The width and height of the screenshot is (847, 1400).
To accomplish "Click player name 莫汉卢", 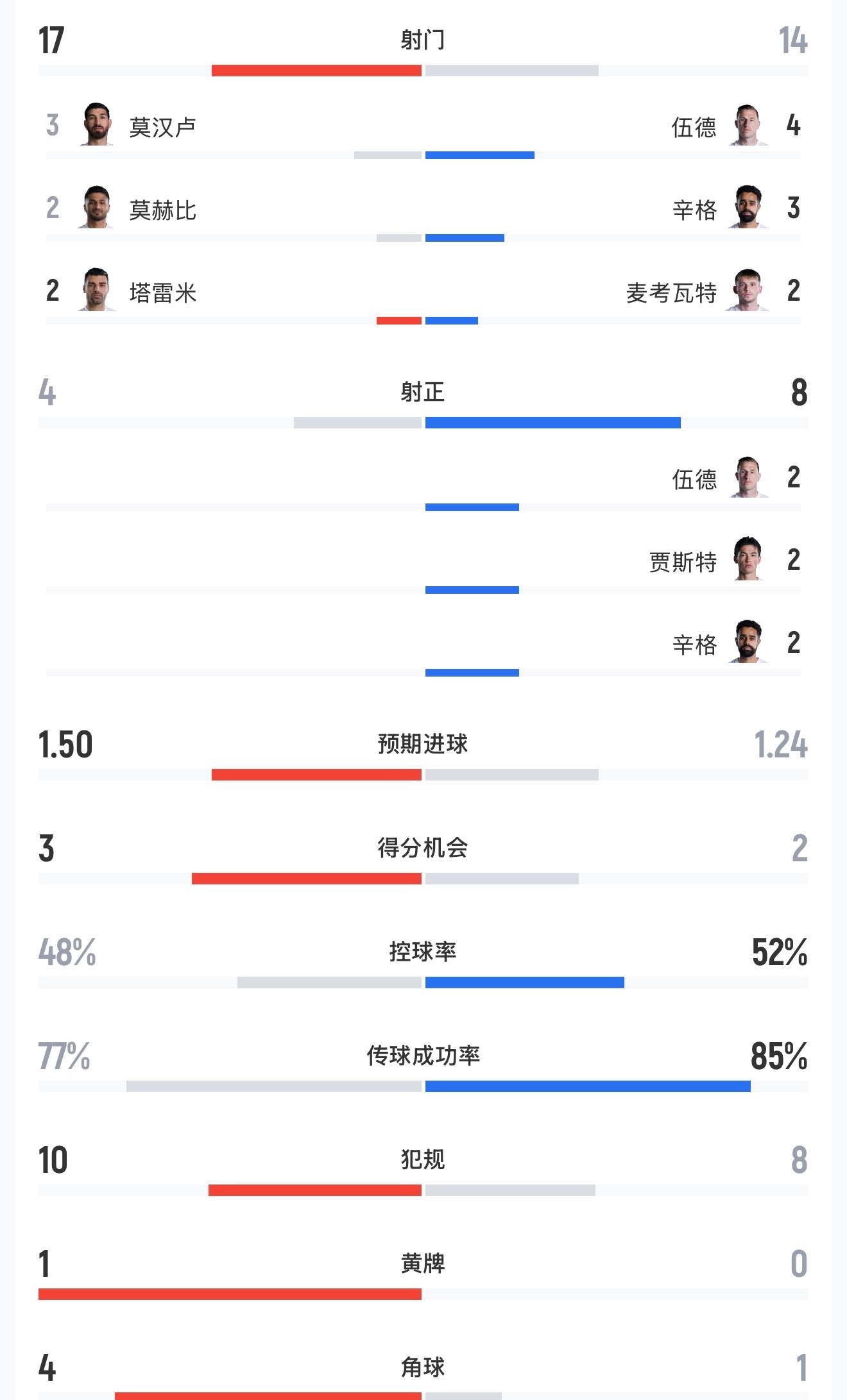I will (162, 127).
